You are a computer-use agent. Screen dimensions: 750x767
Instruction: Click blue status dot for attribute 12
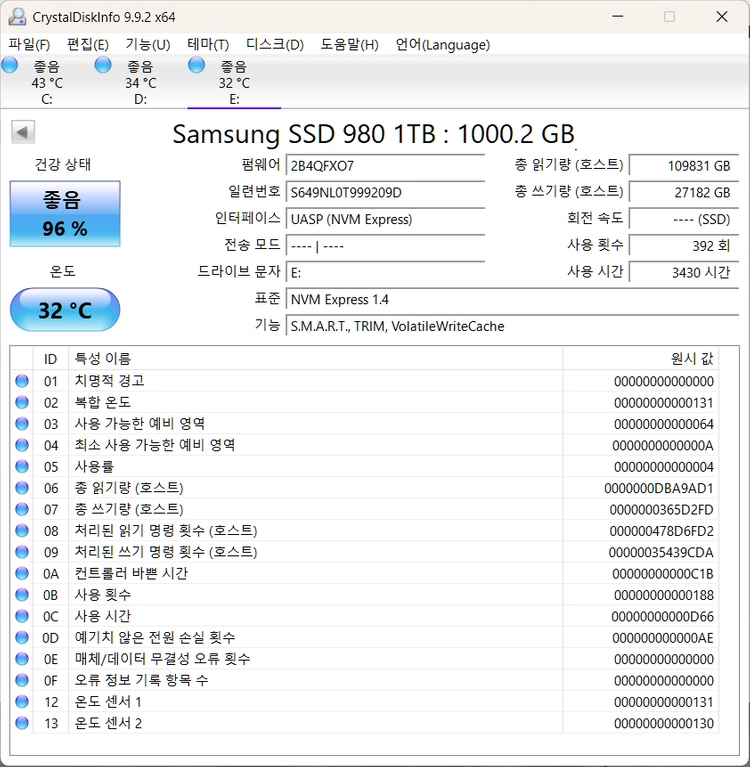(22, 701)
